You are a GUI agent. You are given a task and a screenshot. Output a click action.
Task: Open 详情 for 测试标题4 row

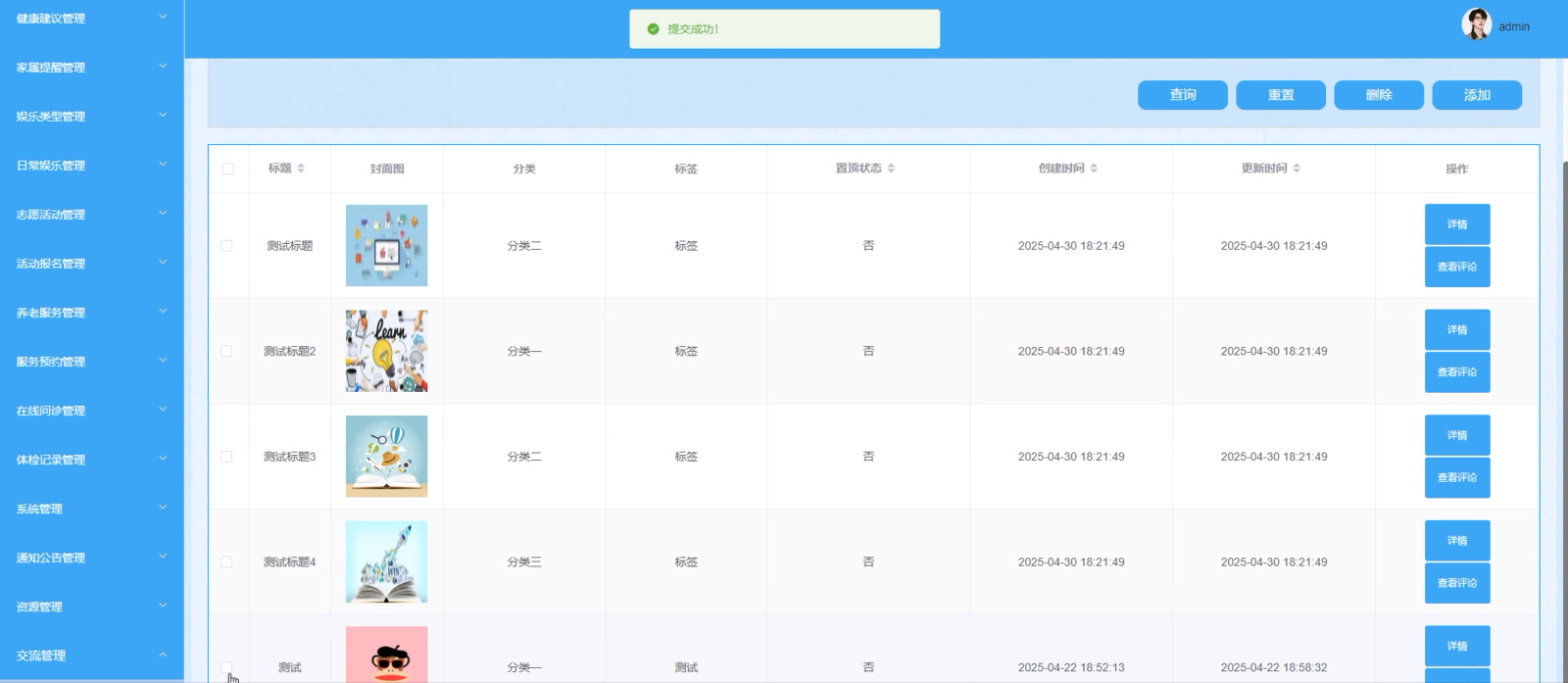pyautogui.click(x=1457, y=541)
